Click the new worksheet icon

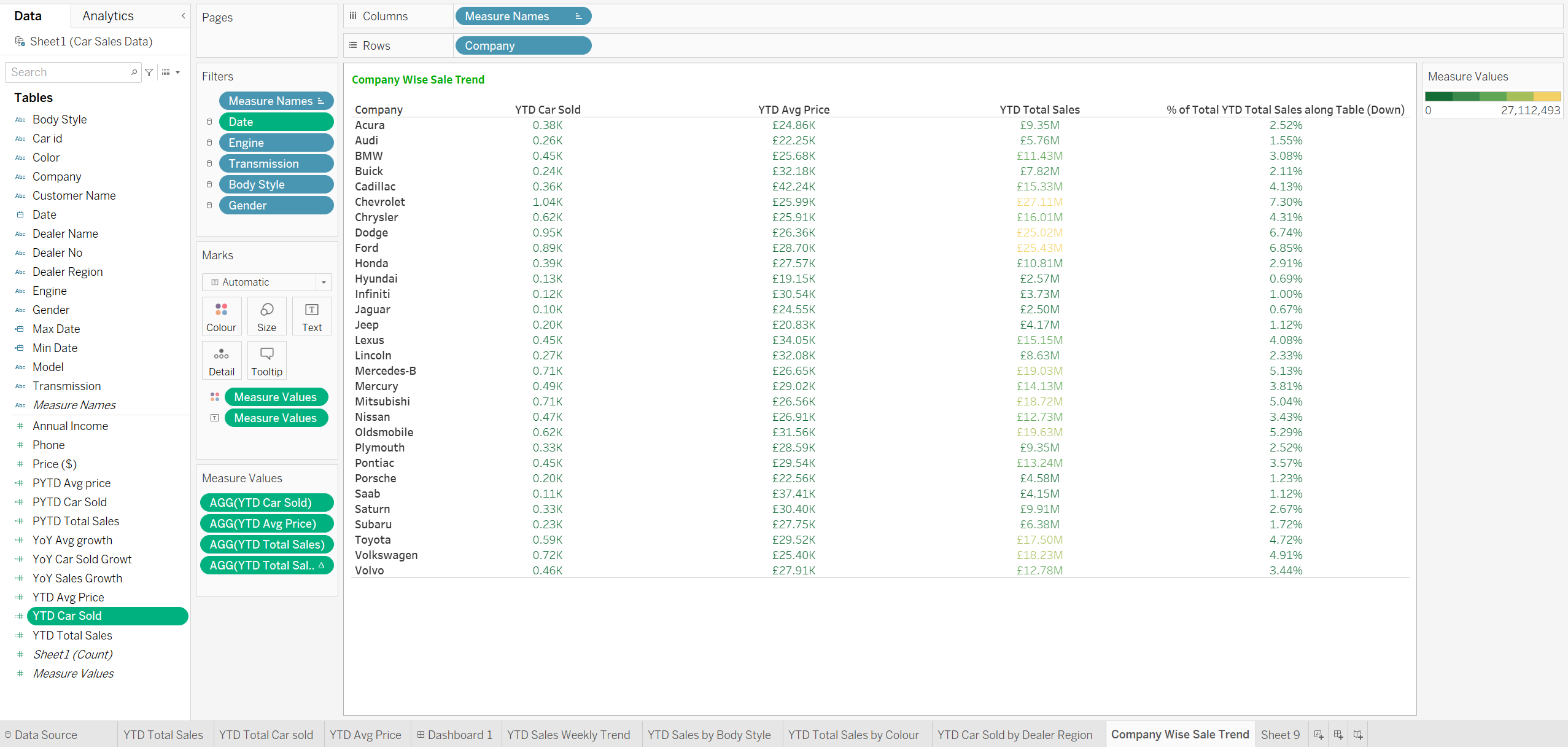point(1318,735)
